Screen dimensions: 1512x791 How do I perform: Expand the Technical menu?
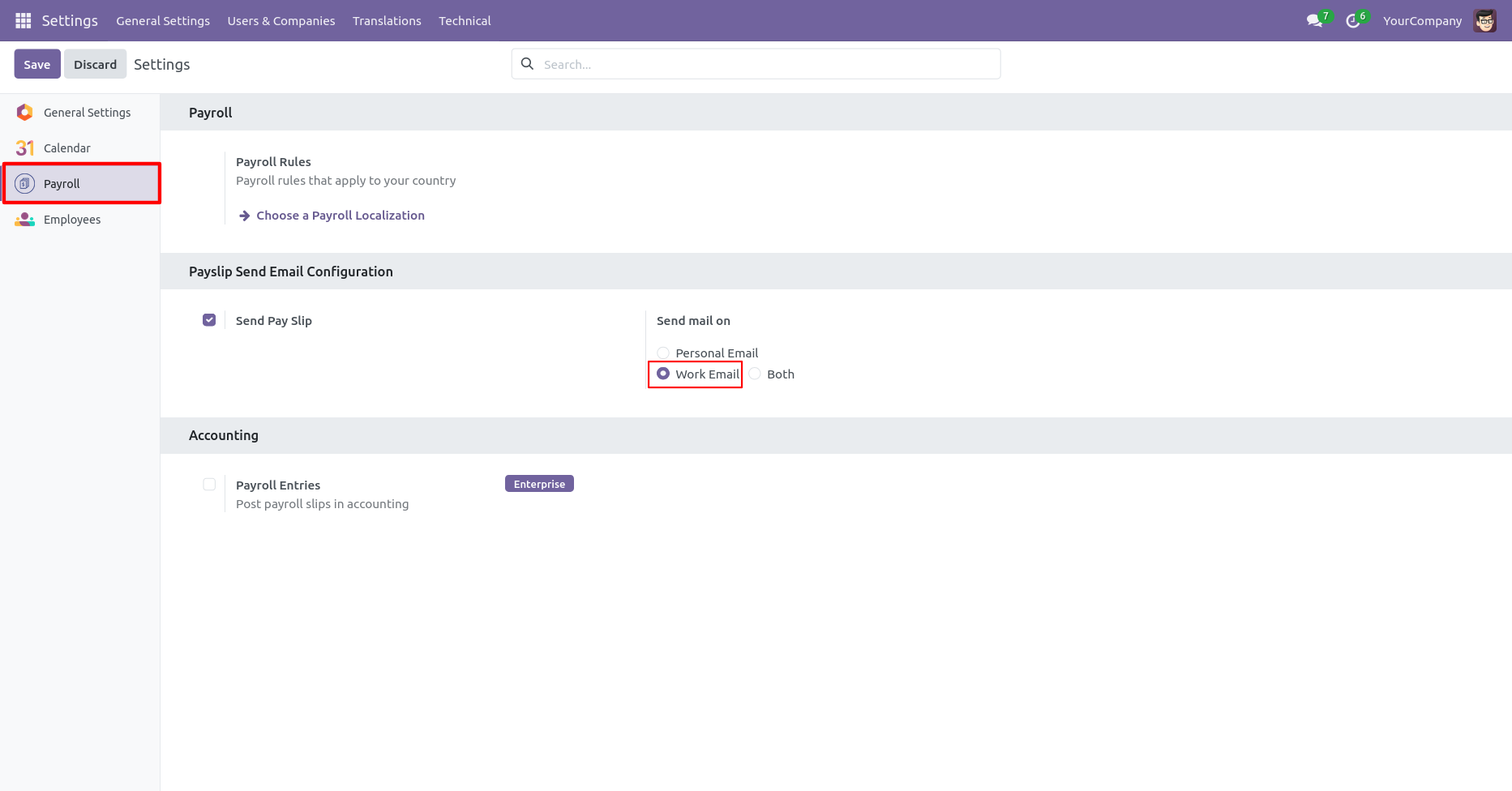465,21
